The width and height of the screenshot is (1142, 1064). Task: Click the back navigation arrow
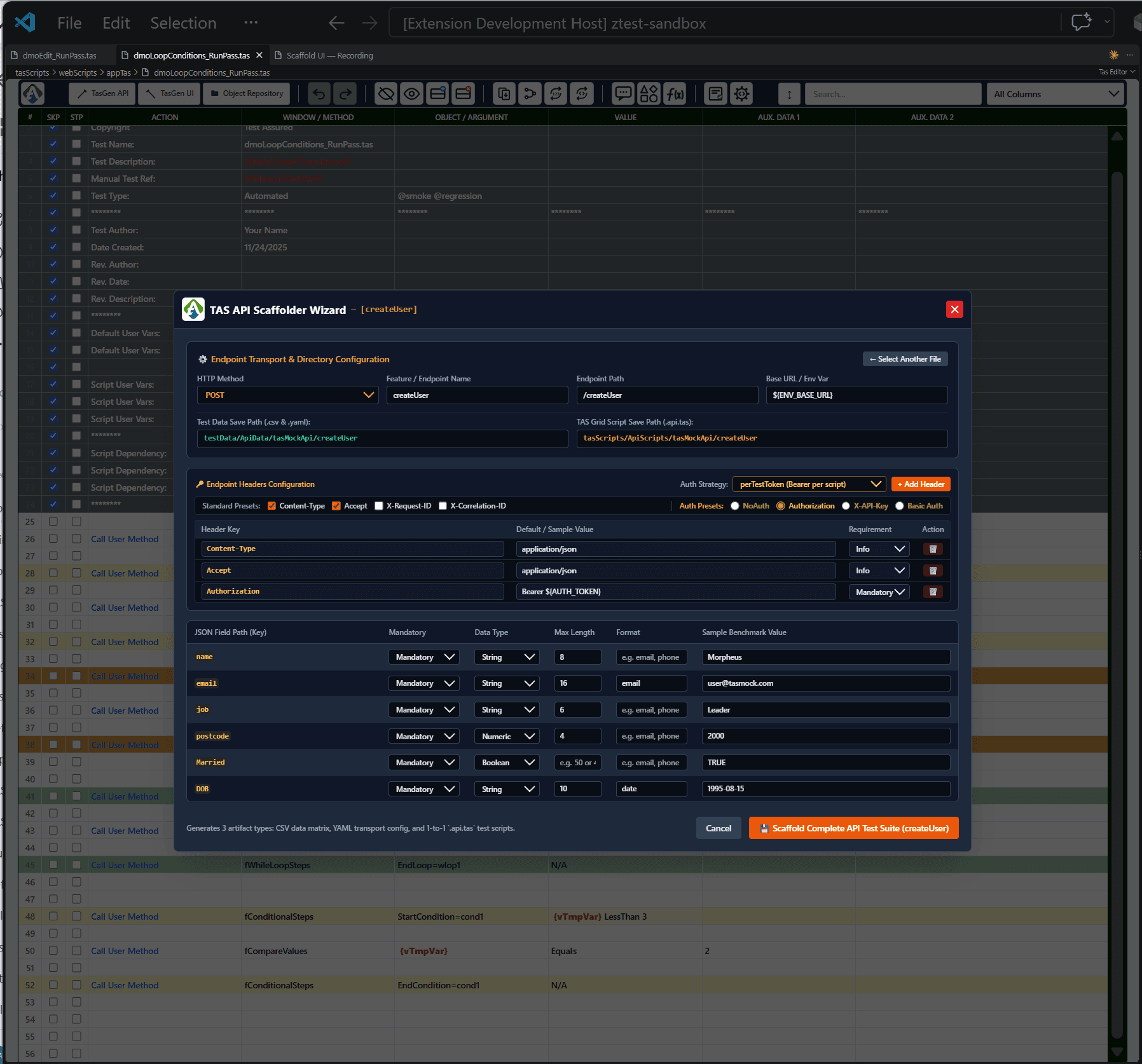(336, 24)
